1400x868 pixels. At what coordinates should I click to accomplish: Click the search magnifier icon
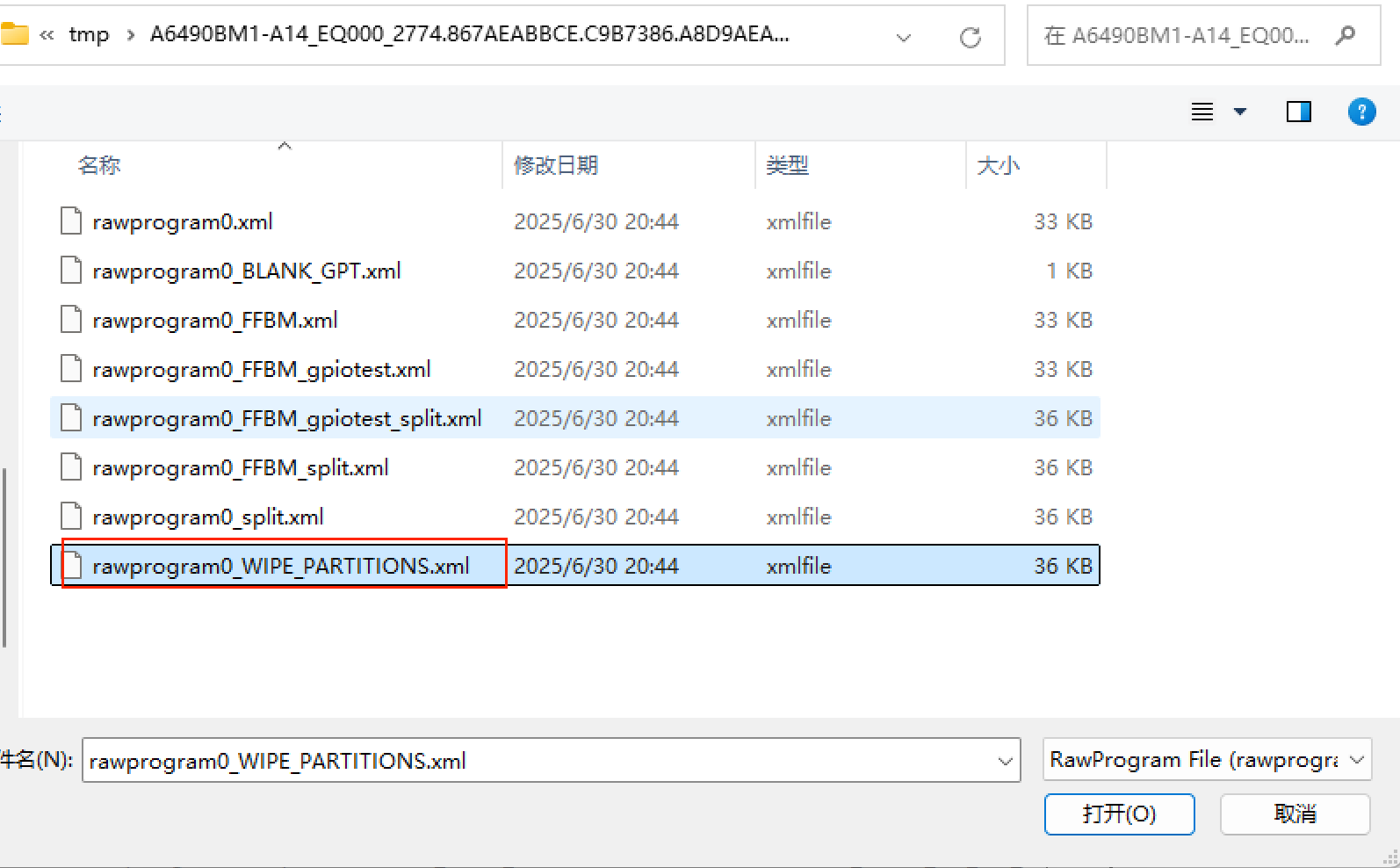pyautogui.click(x=1345, y=35)
